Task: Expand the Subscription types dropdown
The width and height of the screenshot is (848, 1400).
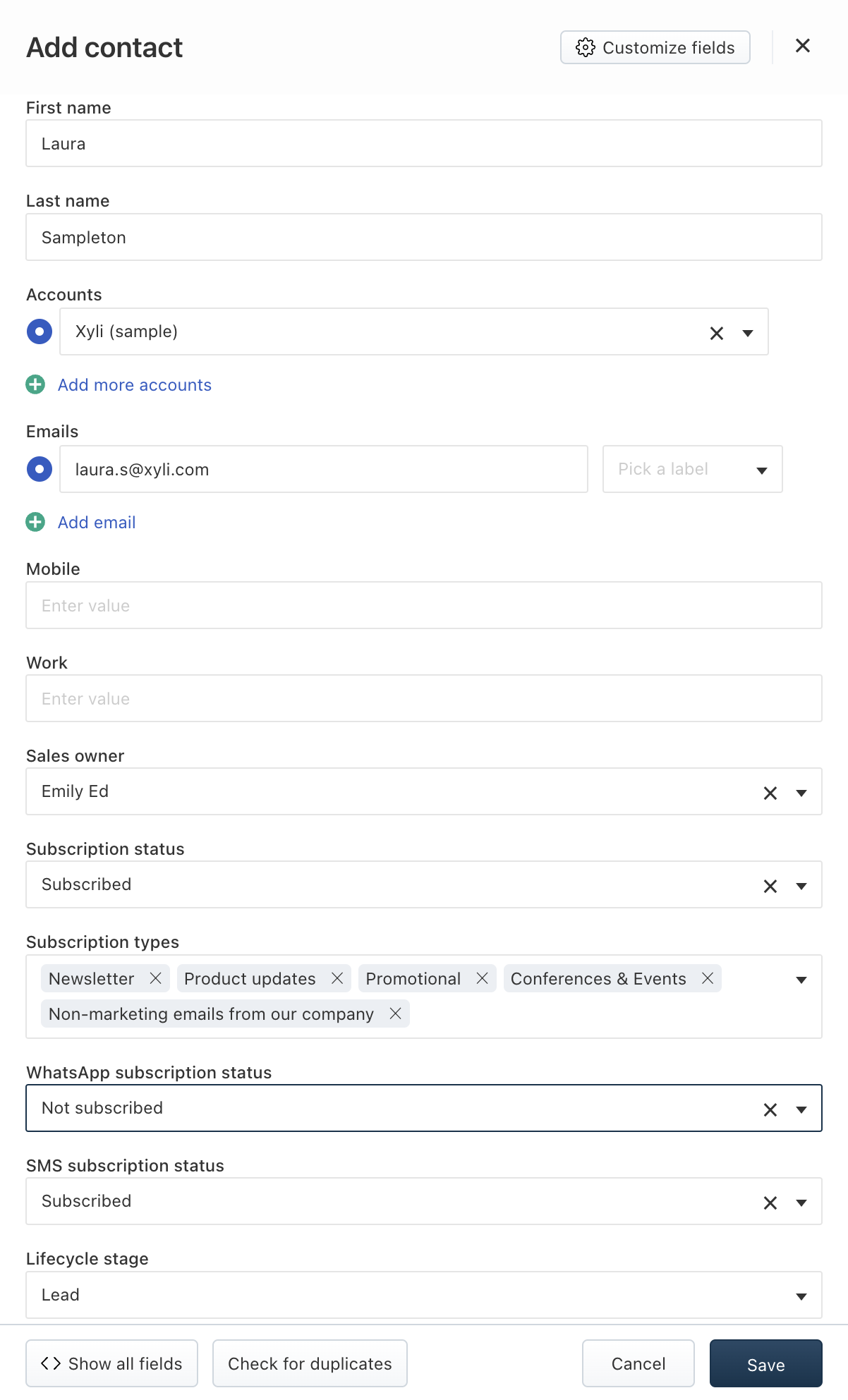Action: [x=801, y=980]
